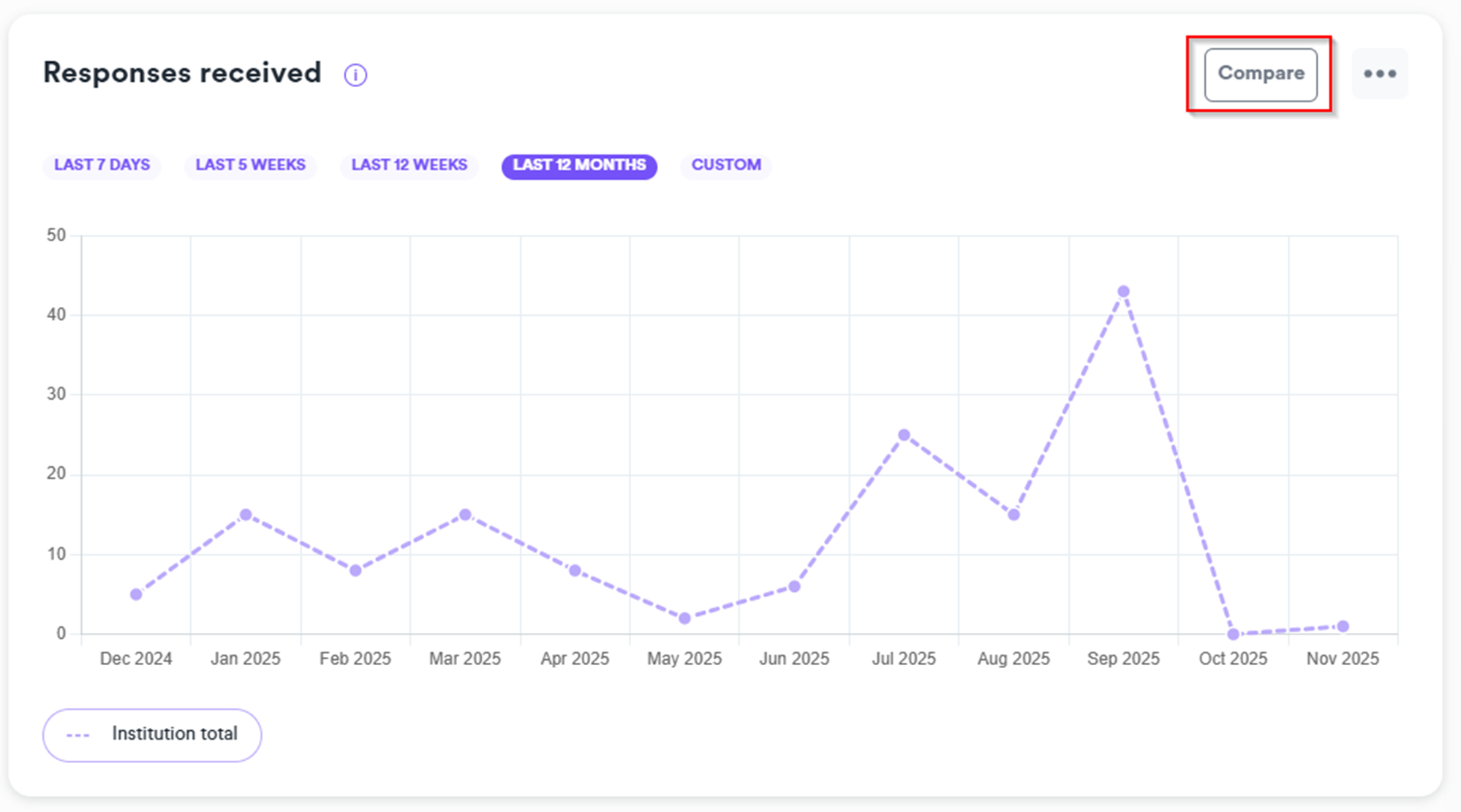Click the Nov 2025 data point
Viewport: 1461px width, 812px height.
1343,626
